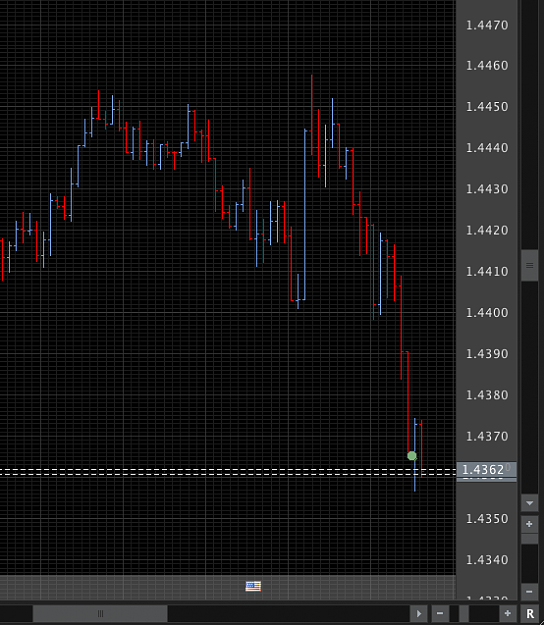Image resolution: width=544 pixels, height=625 pixels.
Task: Click the vertical price scrollbar thumb
Action: [530, 265]
